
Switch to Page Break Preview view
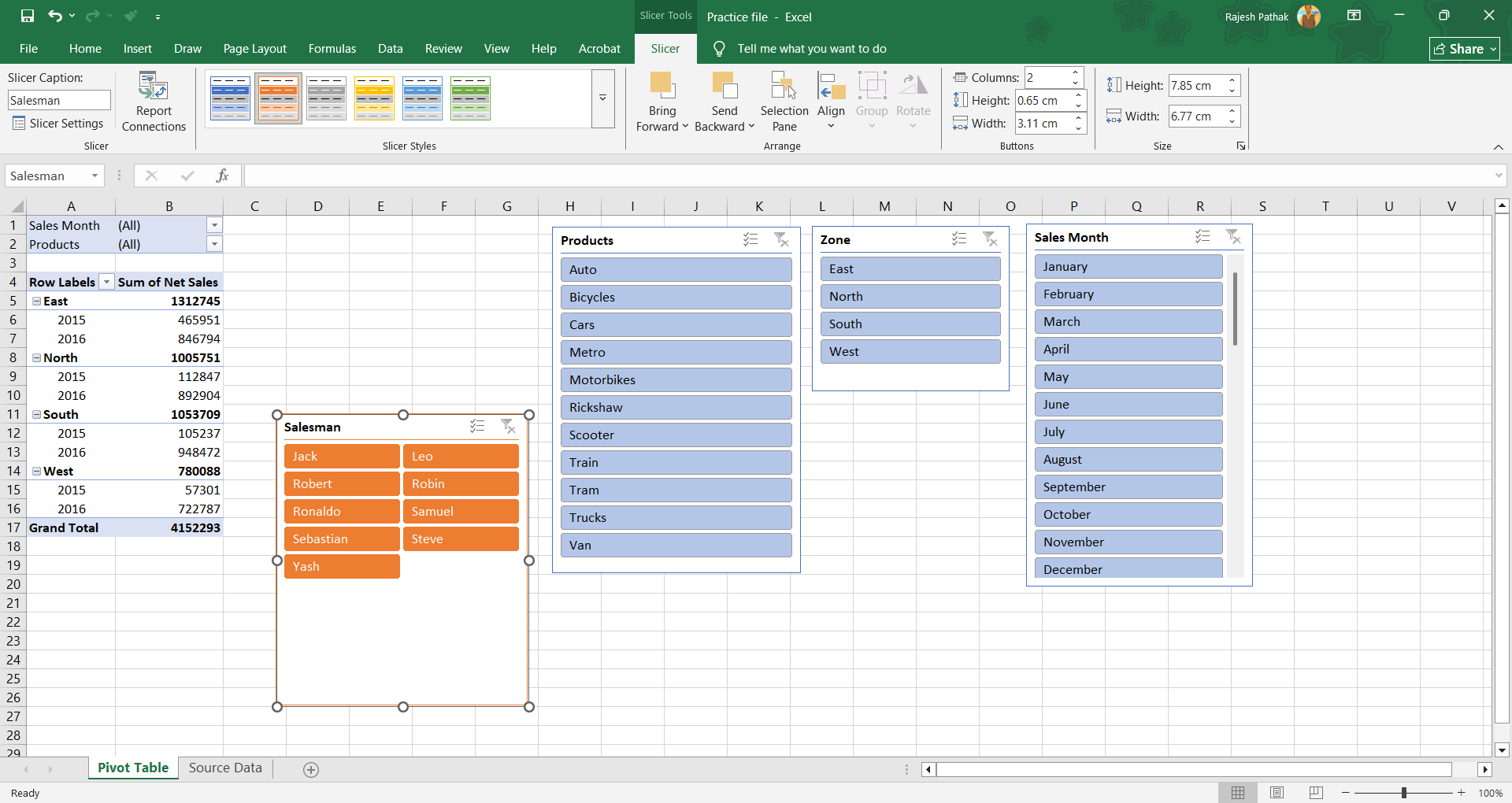tap(1315, 793)
